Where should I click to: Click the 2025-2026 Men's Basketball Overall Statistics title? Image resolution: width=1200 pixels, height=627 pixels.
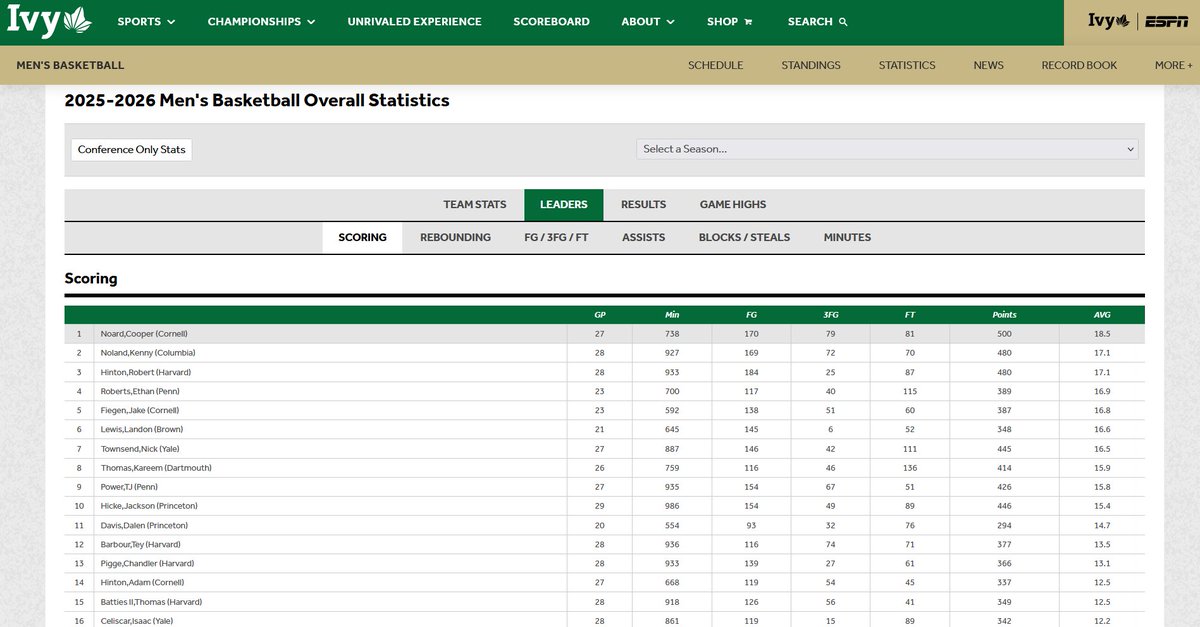[x=257, y=100]
